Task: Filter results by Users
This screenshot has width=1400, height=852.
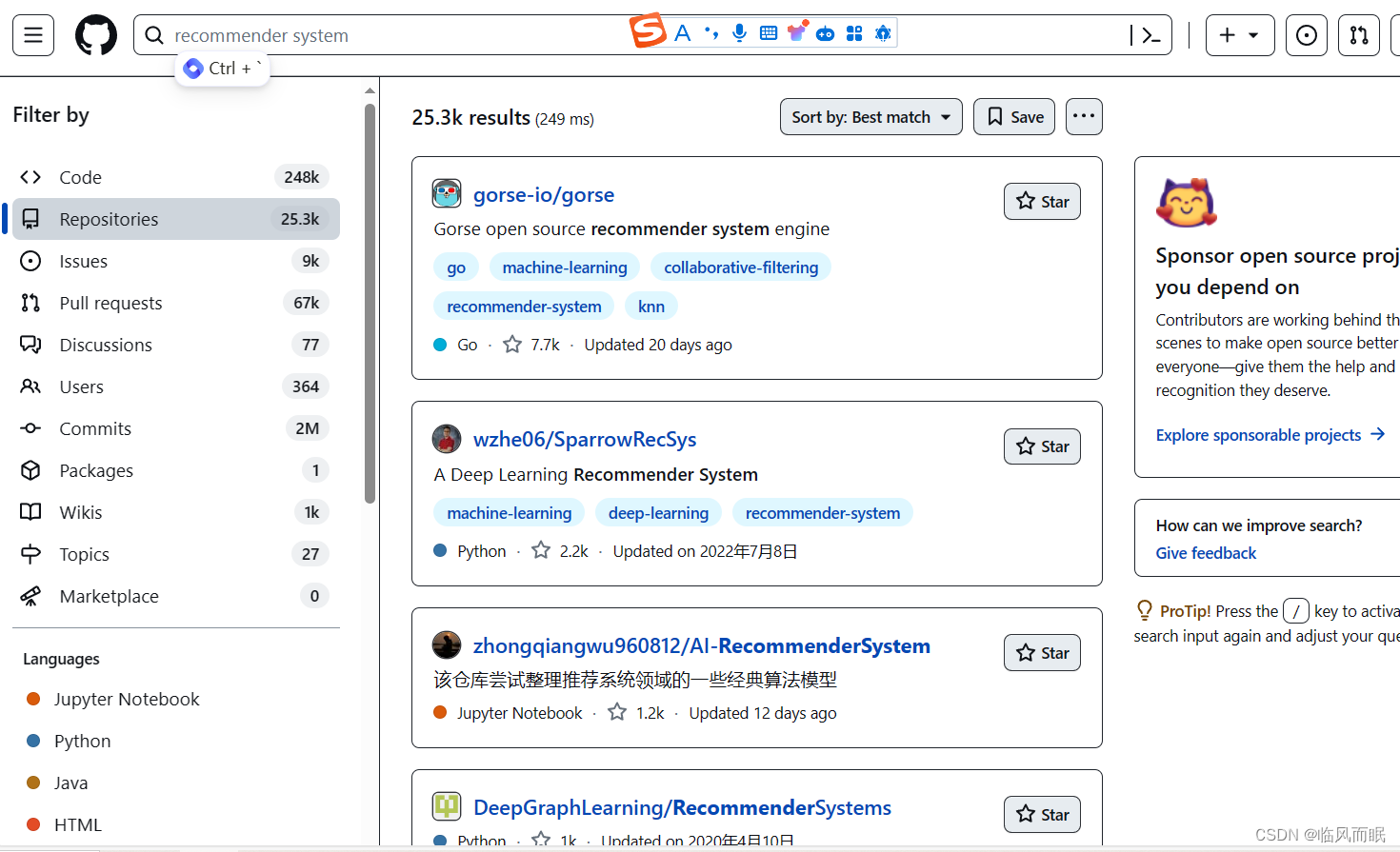Action: pos(176,386)
